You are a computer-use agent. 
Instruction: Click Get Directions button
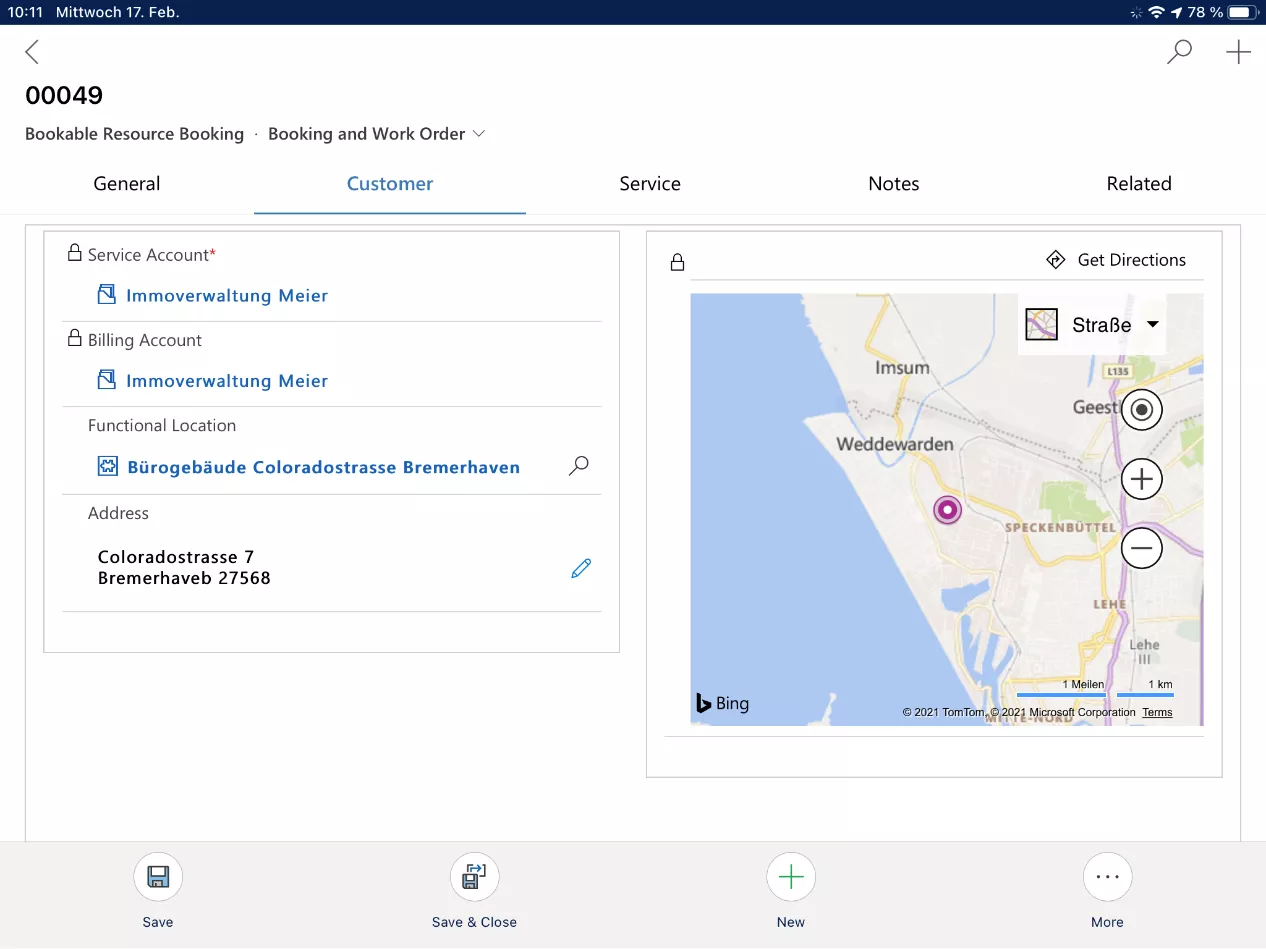pos(1116,260)
